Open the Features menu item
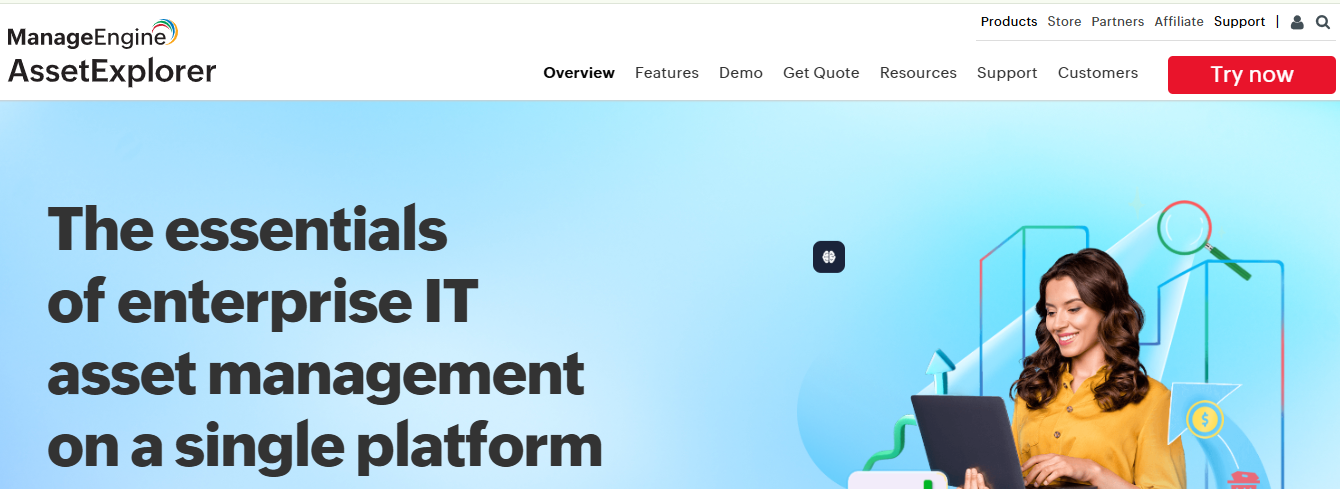Image resolution: width=1340 pixels, height=489 pixels. click(667, 73)
